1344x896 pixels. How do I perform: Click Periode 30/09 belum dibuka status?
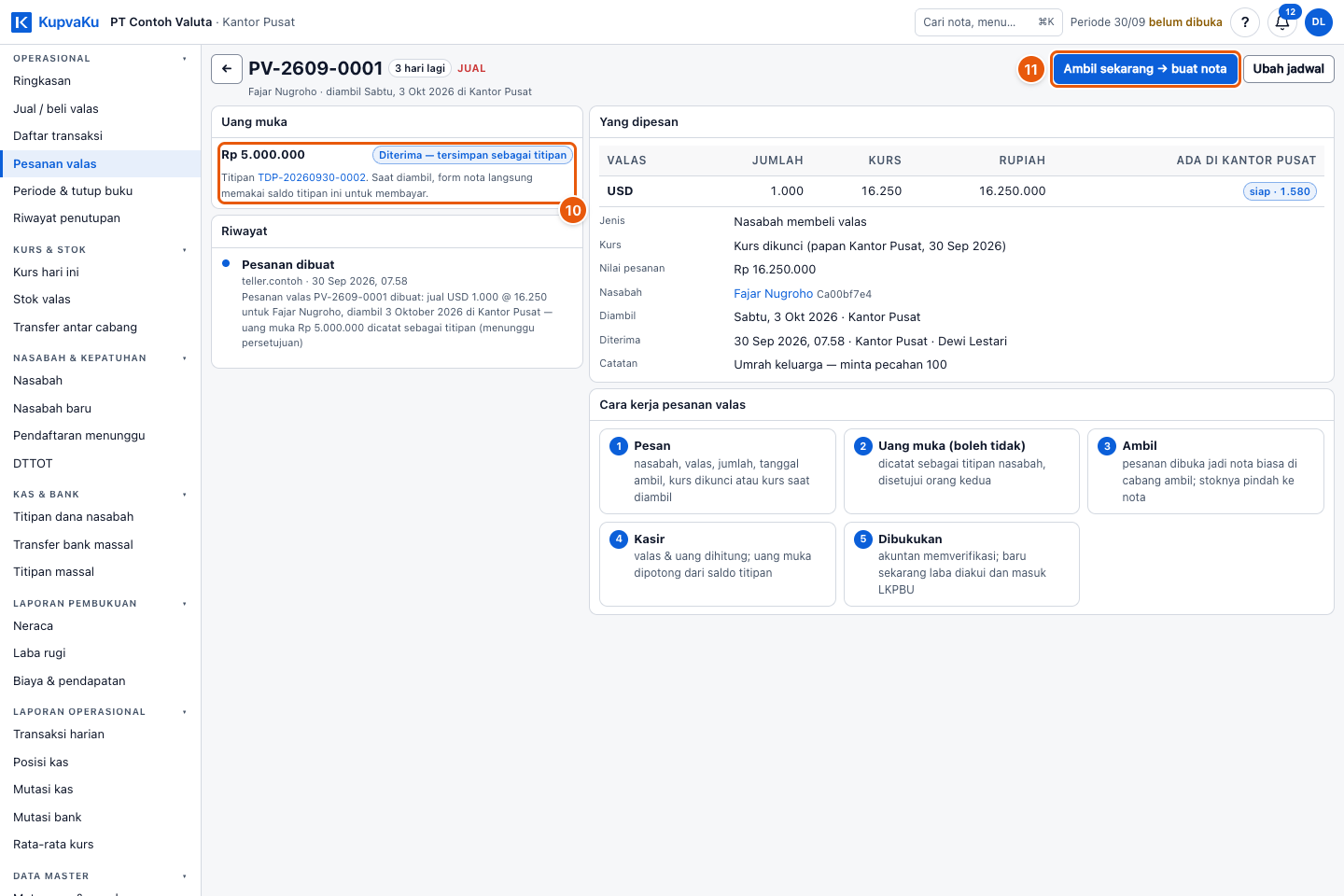point(1146,22)
